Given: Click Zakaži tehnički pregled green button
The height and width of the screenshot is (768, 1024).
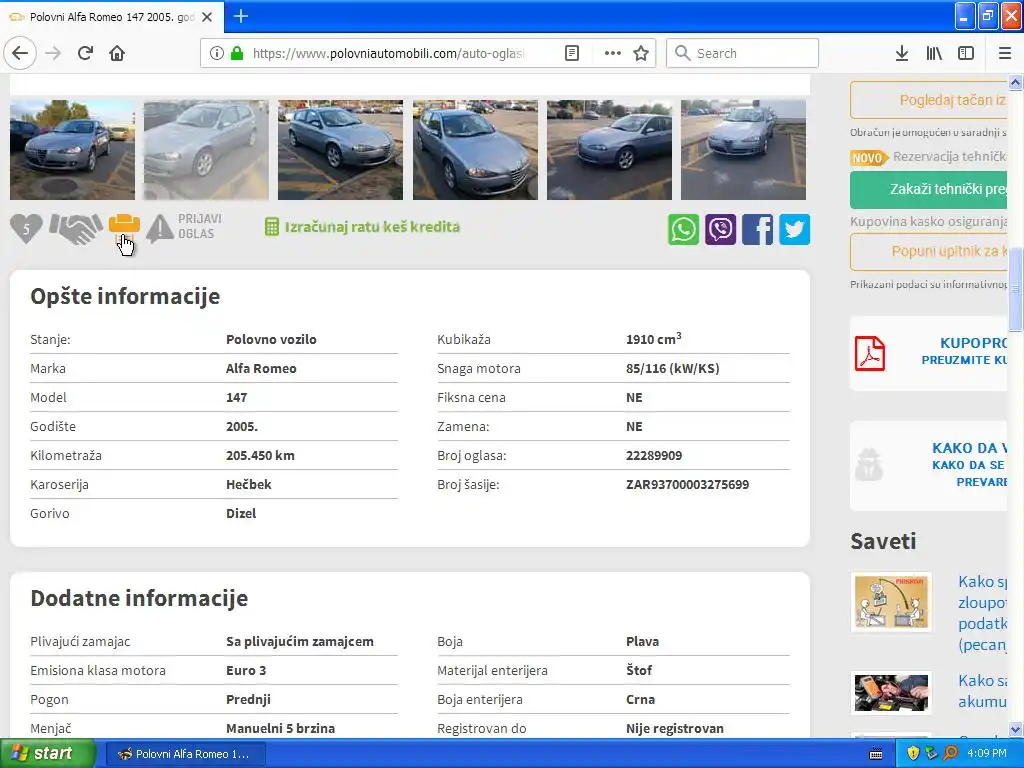Looking at the screenshot, I should (x=929, y=189).
